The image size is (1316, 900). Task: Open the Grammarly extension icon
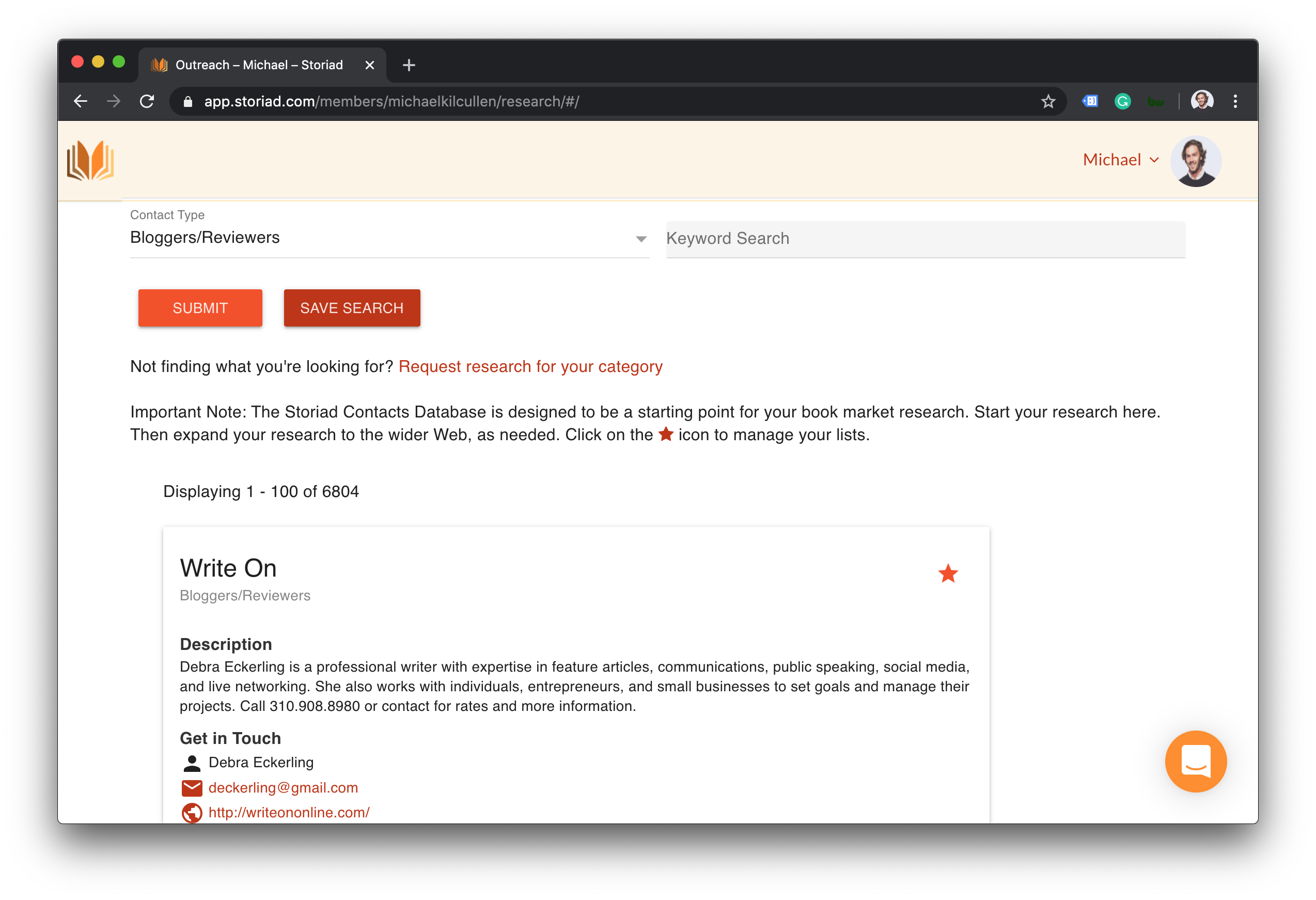(x=1122, y=101)
